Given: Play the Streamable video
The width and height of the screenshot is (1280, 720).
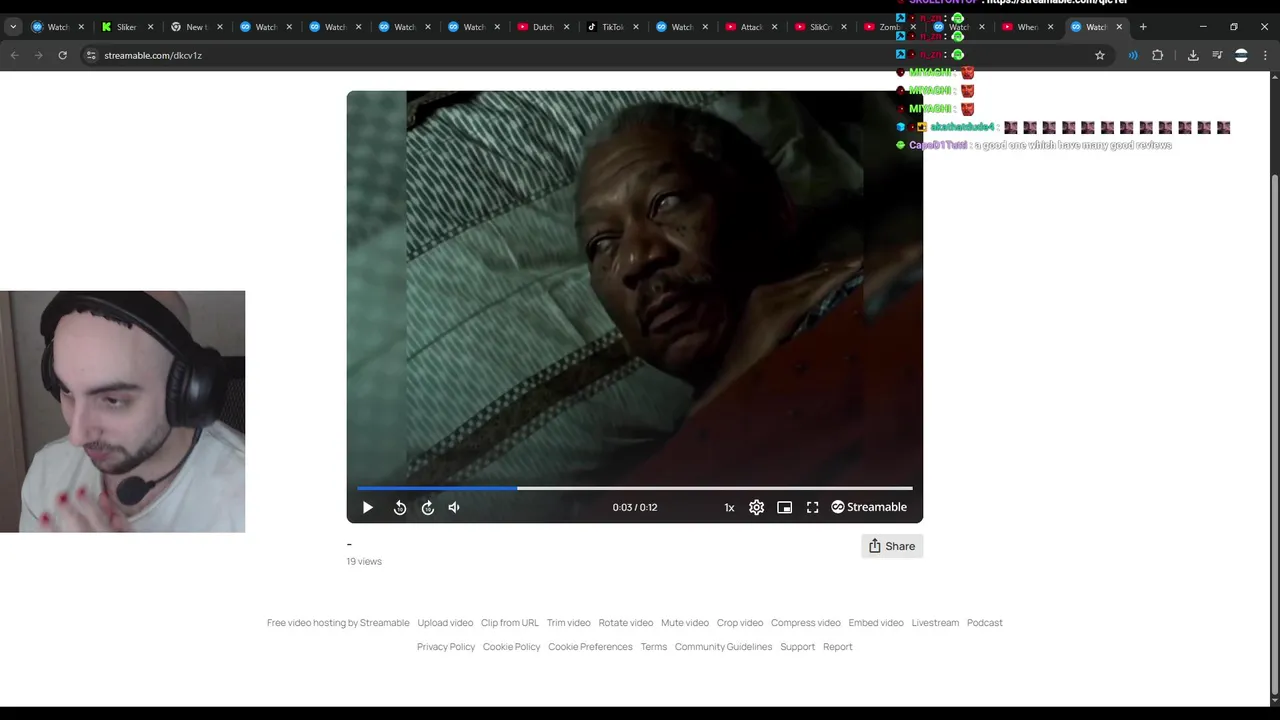Looking at the screenshot, I should [367, 507].
